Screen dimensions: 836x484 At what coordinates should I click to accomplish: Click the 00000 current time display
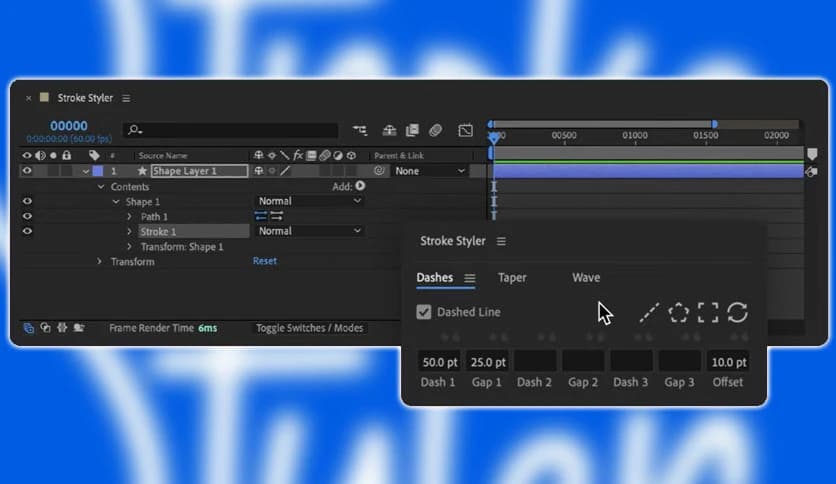click(69, 126)
